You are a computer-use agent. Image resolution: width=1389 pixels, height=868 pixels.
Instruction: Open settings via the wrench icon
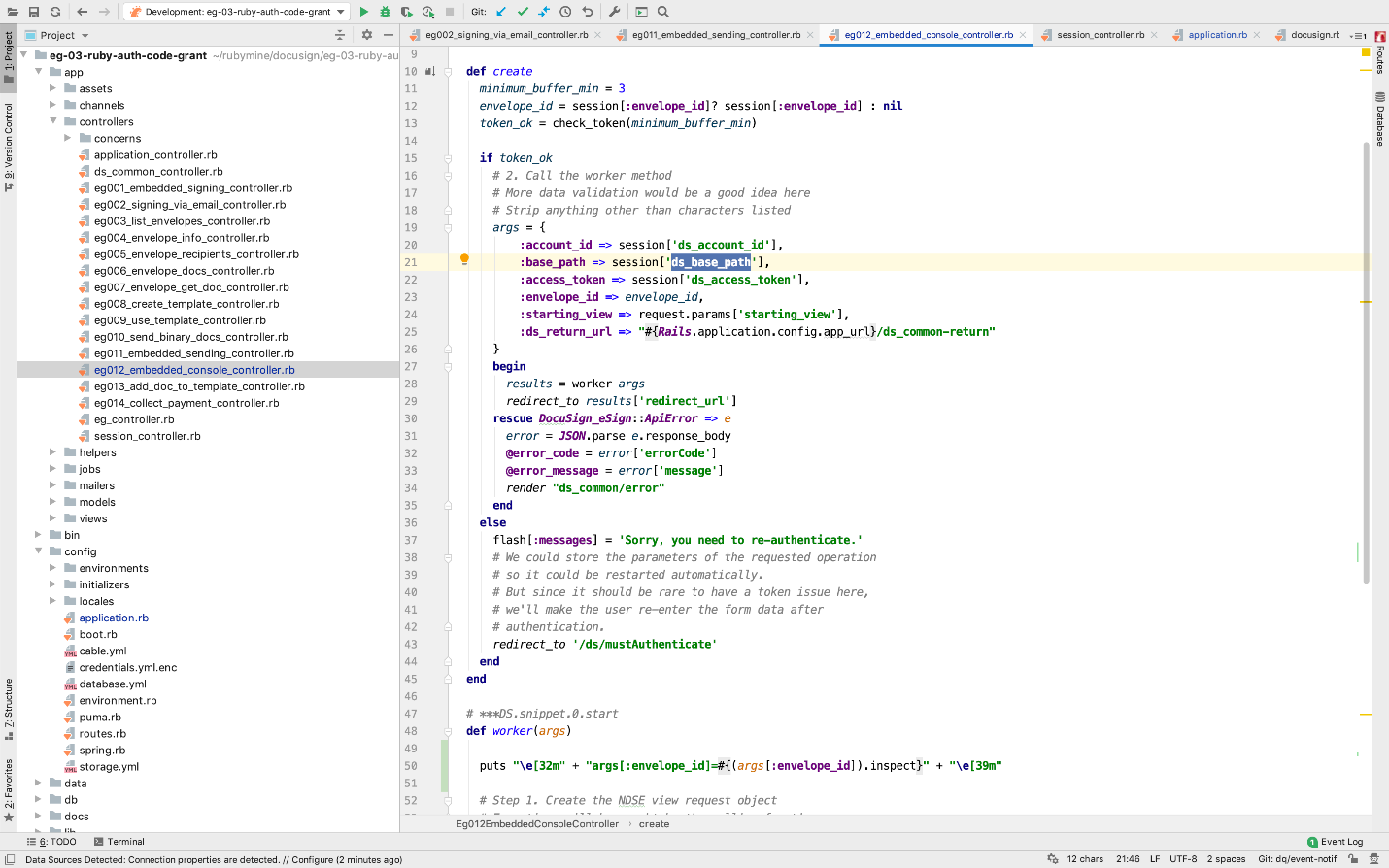click(614, 12)
